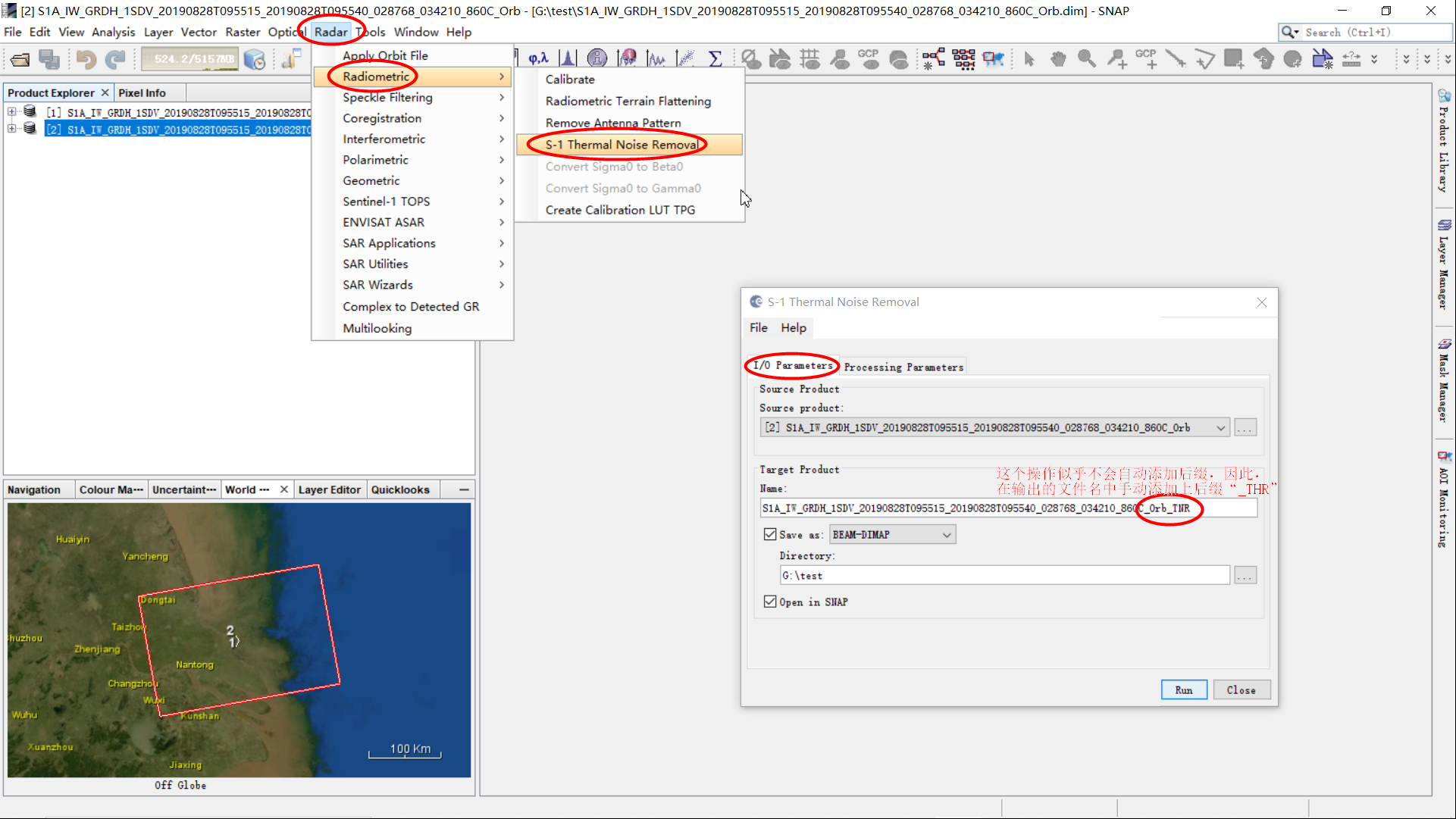Open Radiometric Terrain Flattening tool
Screen dimensions: 1456x819
point(628,100)
